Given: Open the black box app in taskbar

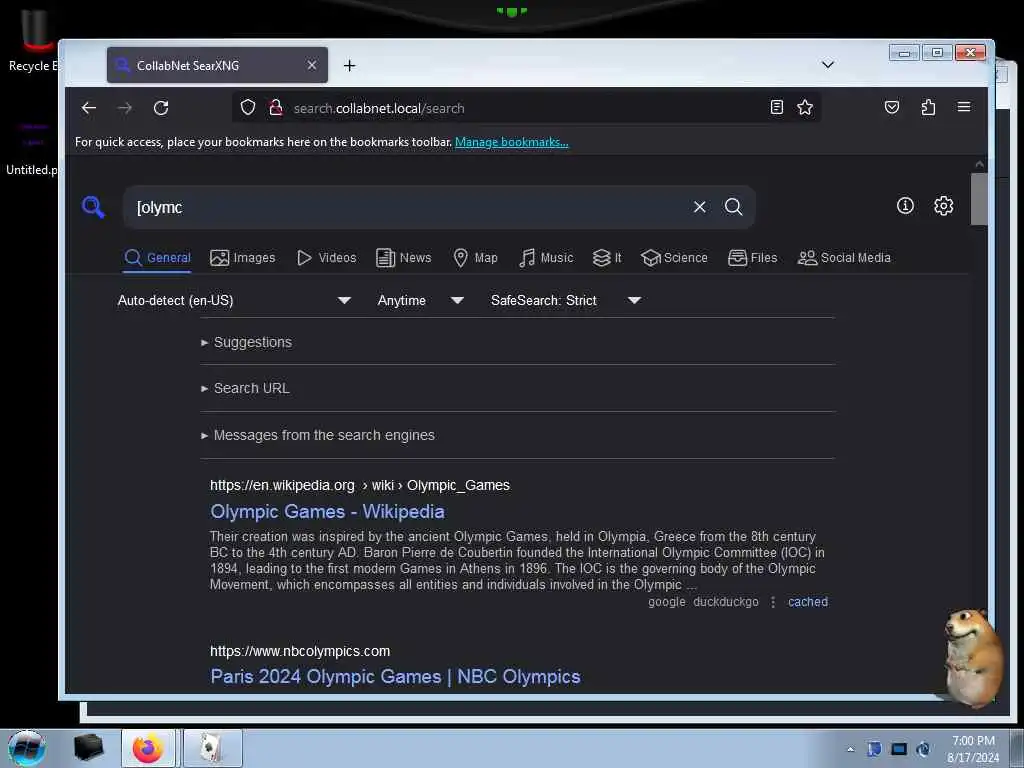Looking at the screenshot, I should tap(88, 748).
